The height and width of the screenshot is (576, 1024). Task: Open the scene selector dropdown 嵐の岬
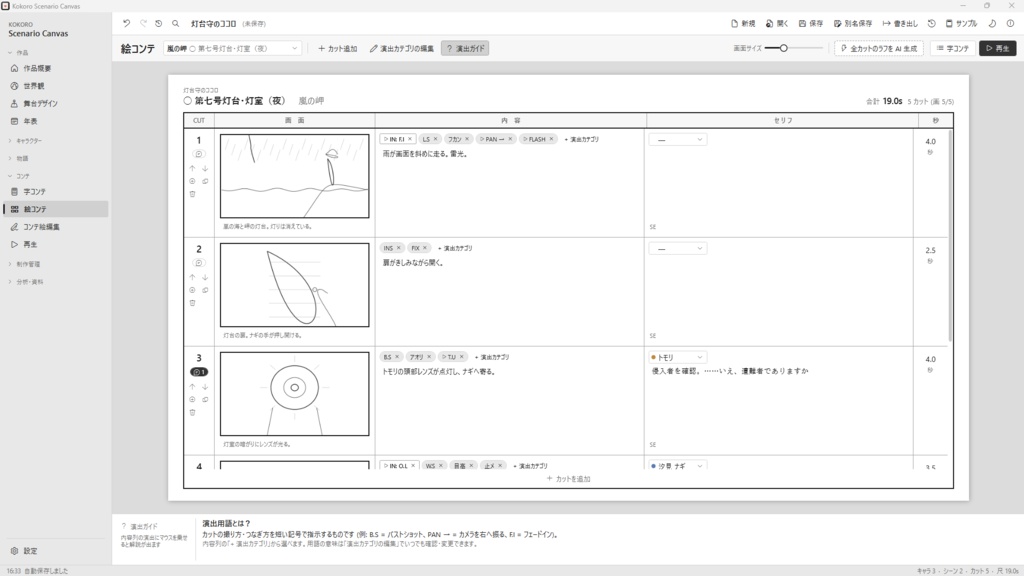click(x=232, y=48)
